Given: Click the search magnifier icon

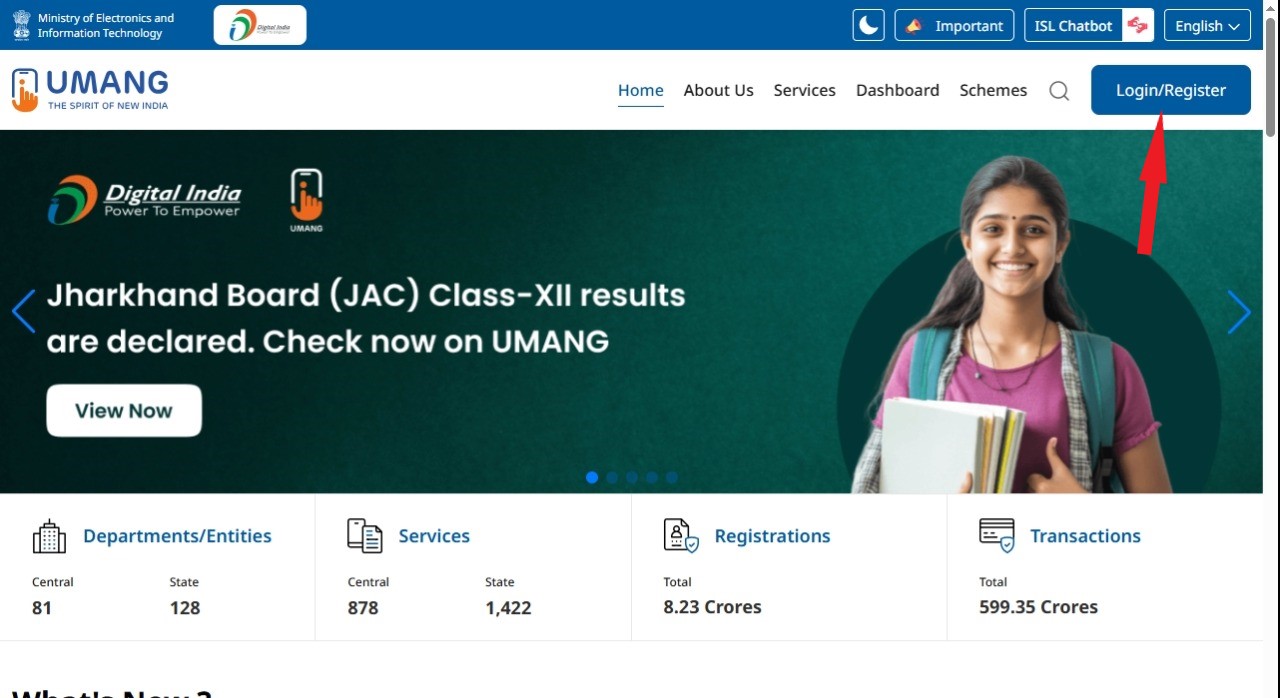Looking at the screenshot, I should [x=1059, y=91].
